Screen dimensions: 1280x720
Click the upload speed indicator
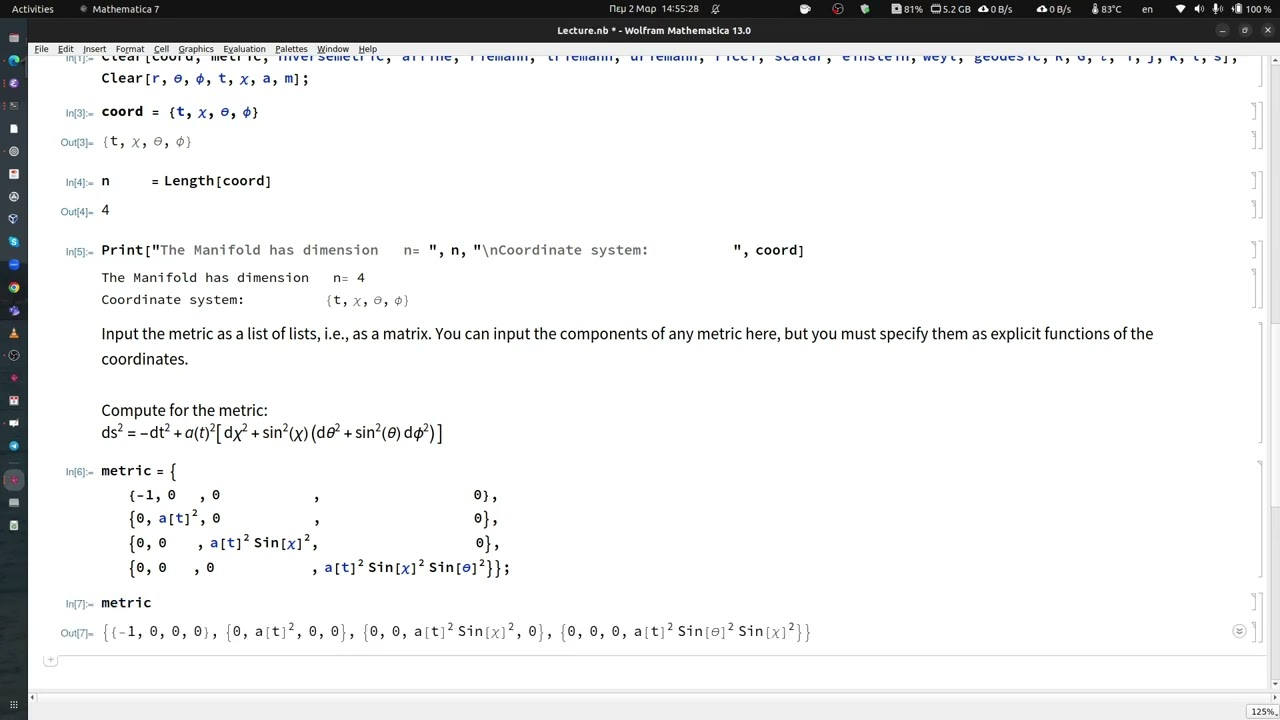(x=1054, y=9)
